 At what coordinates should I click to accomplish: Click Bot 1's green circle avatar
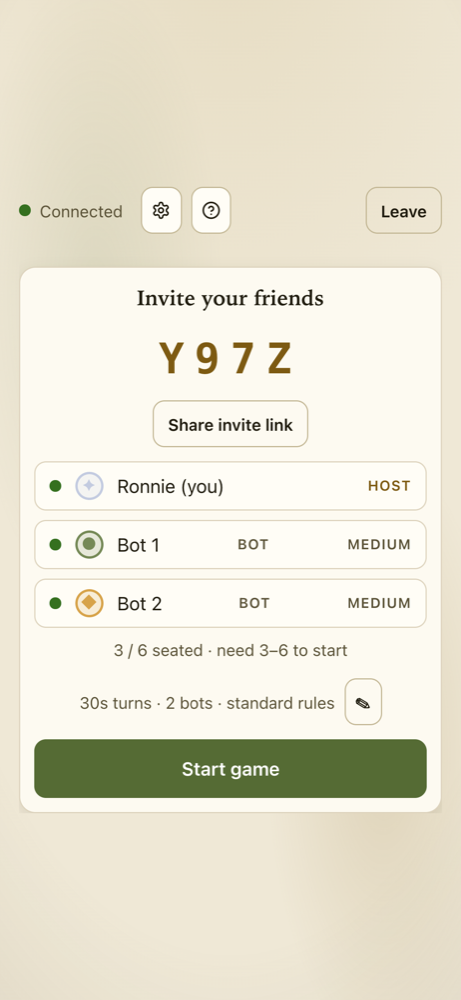pos(89,545)
